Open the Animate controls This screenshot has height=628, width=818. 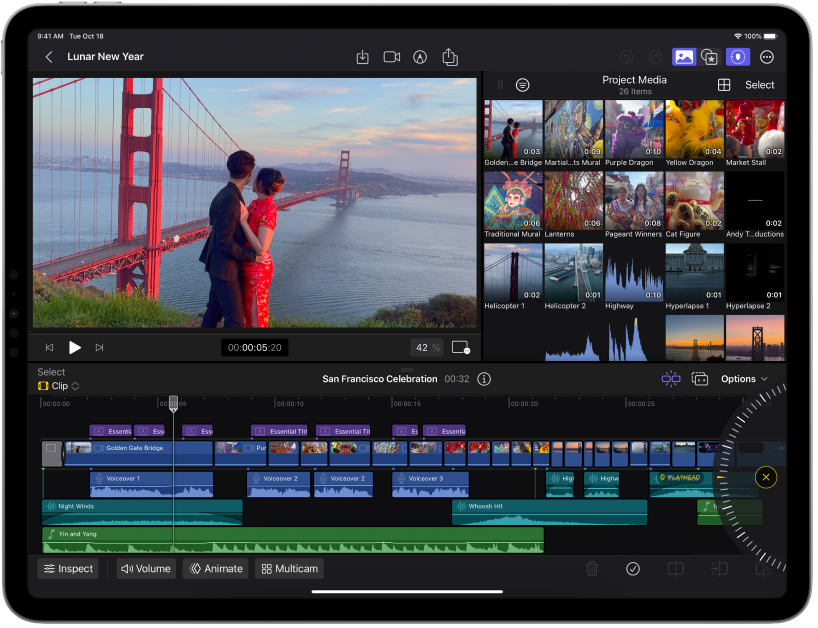click(x=218, y=568)
